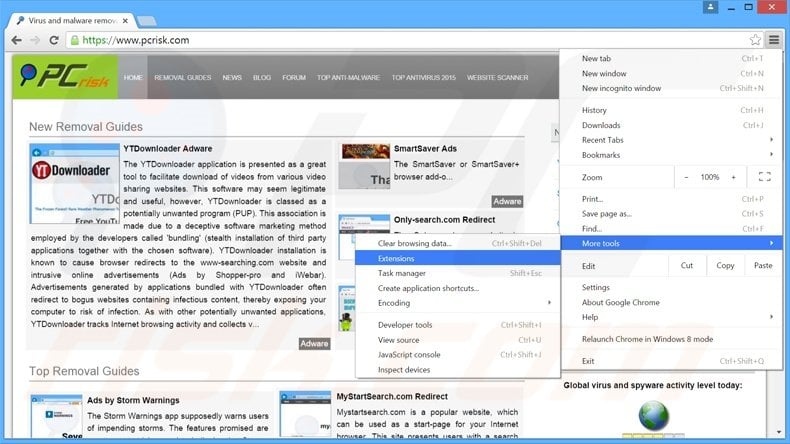The height and width of the screenshot is (444, 790).
Task: Click the Chrome hamburger menu icon
Action: point(774,40)
